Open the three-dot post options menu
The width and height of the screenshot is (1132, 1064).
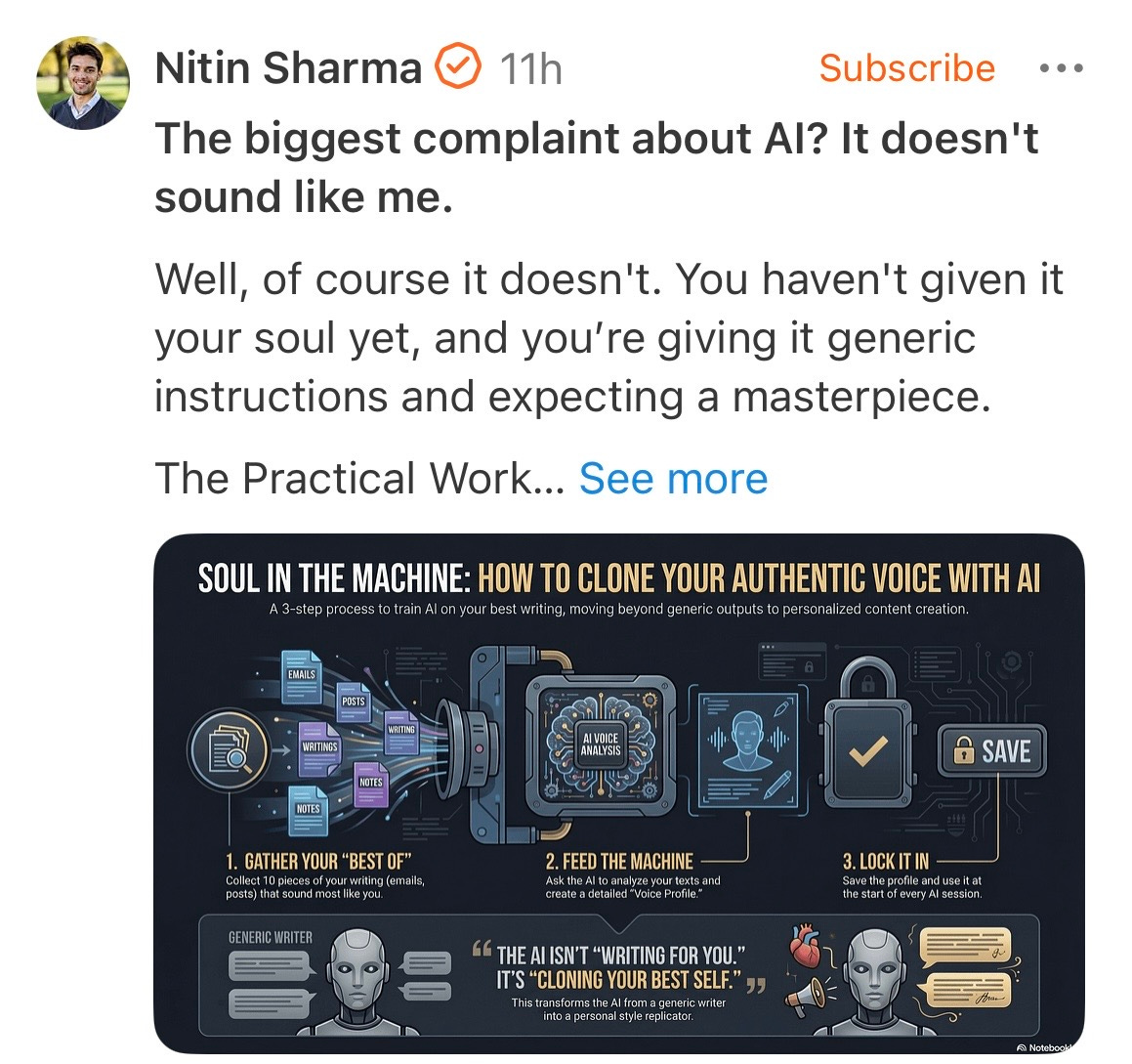1062,68
